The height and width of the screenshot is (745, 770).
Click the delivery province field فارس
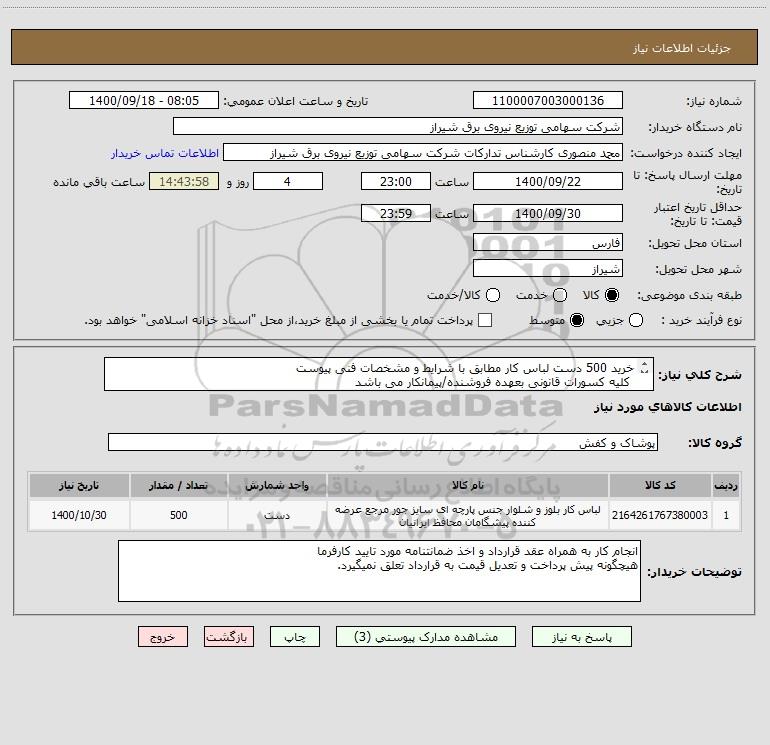[x=548, y=242]
